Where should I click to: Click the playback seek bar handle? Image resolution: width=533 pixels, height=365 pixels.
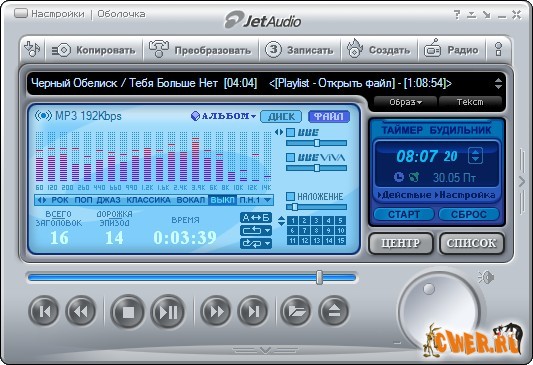point(319,278)
